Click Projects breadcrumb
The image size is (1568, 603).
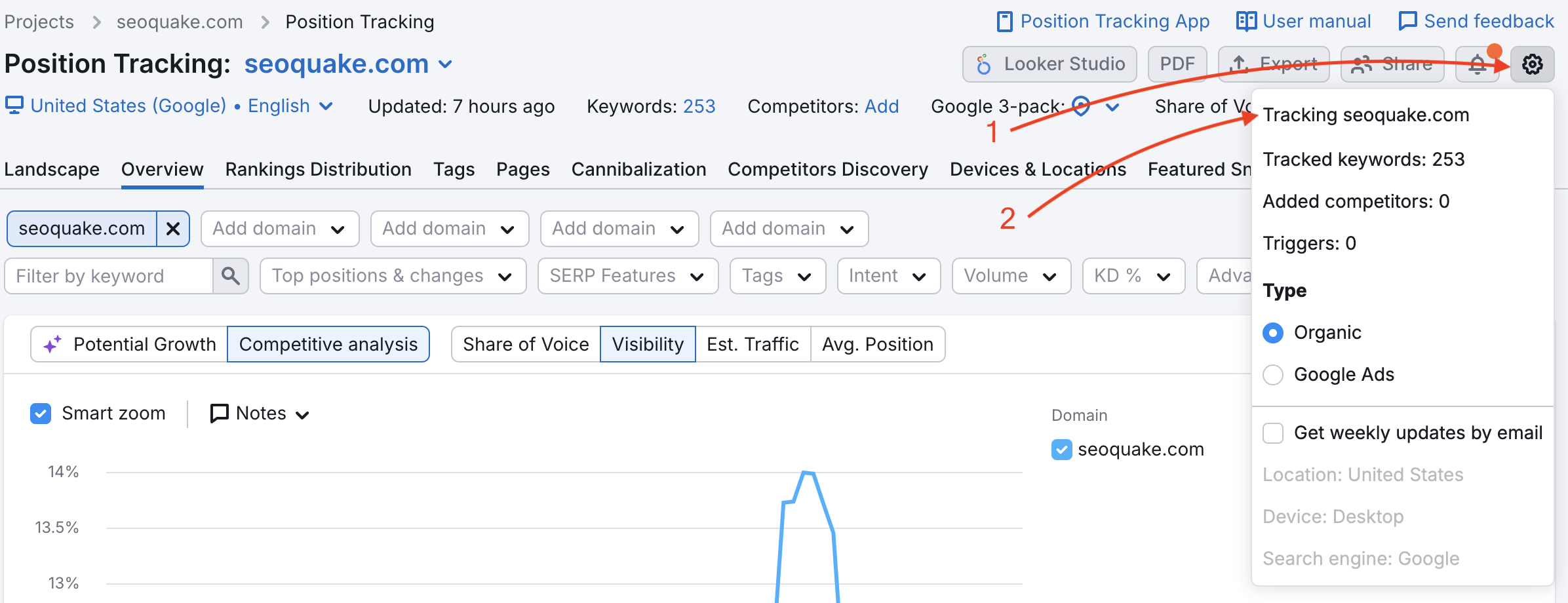(x=39, y=22)
